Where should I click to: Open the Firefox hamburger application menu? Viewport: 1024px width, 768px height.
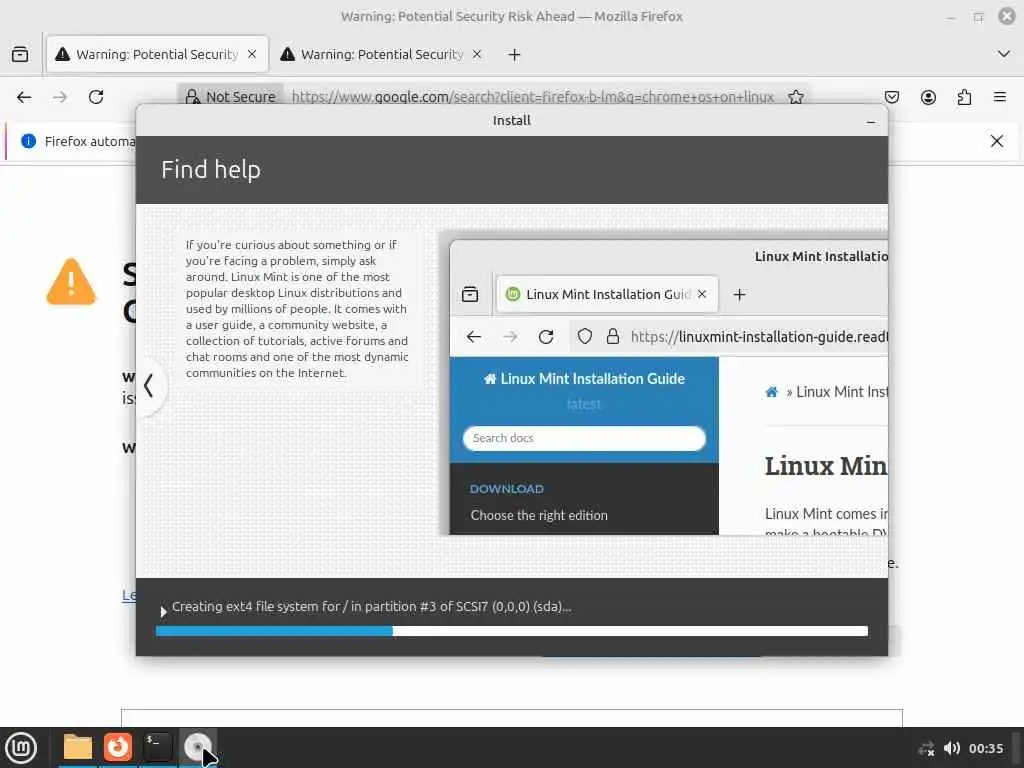click(999, 97)
